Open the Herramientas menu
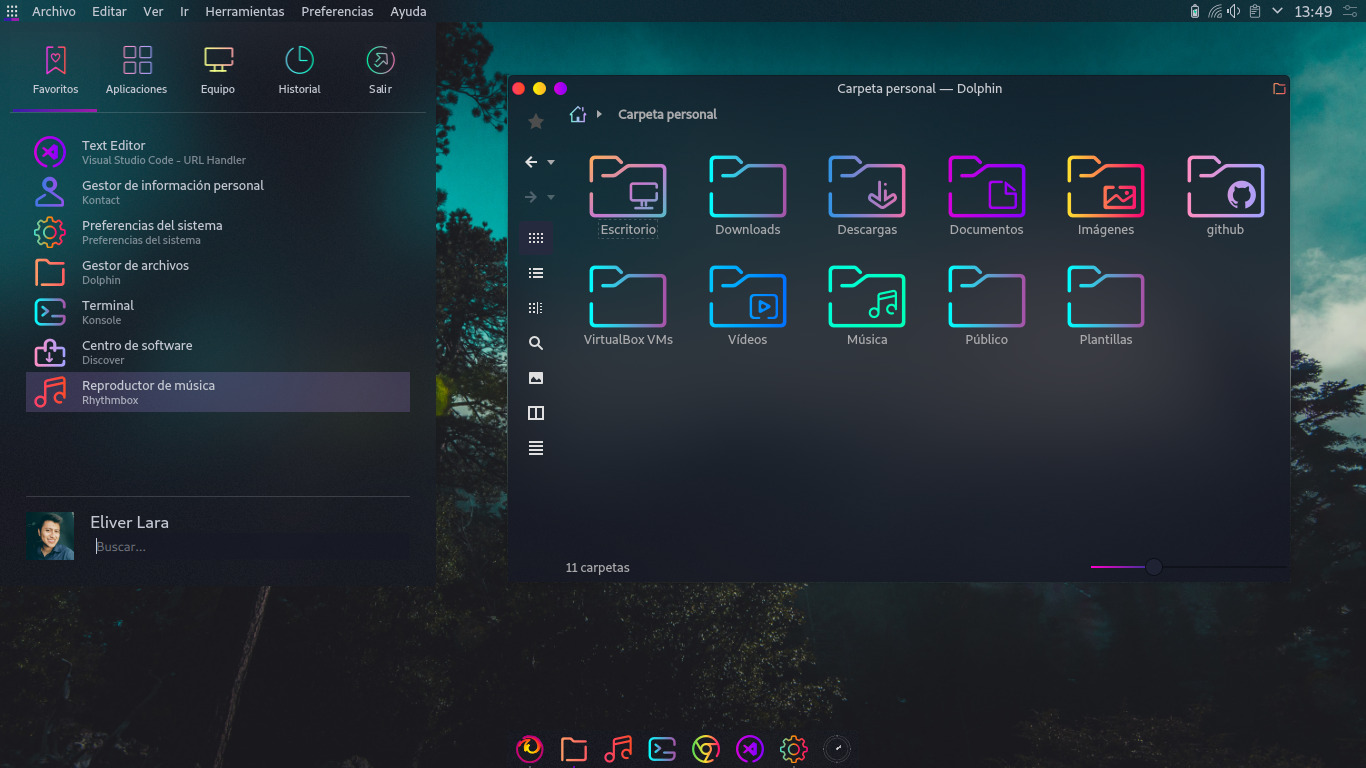The height and width of the screenshot is (768, 1366). [245, 12]
